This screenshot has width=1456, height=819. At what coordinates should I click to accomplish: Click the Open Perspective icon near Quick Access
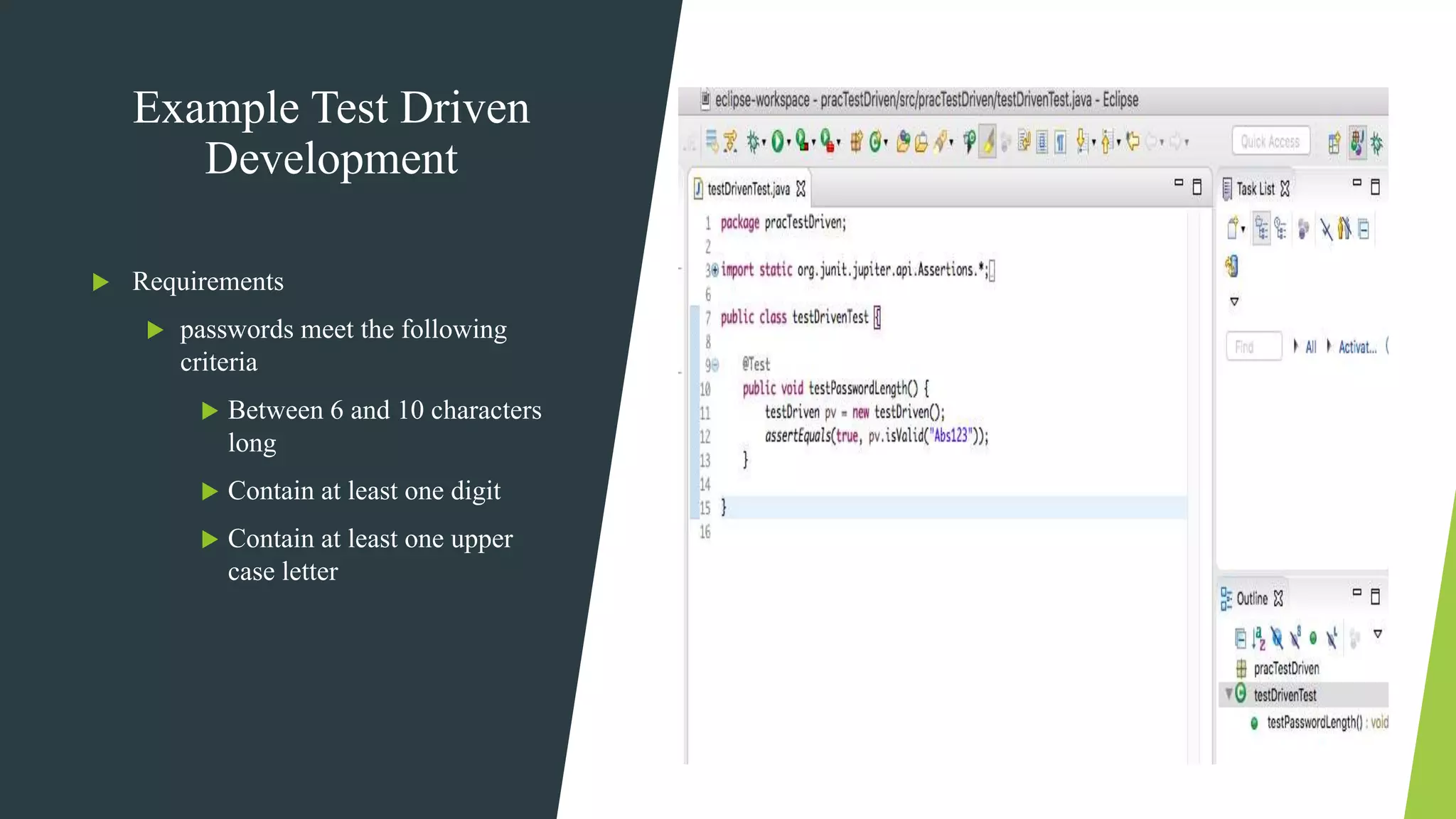tap(1334, 143)
